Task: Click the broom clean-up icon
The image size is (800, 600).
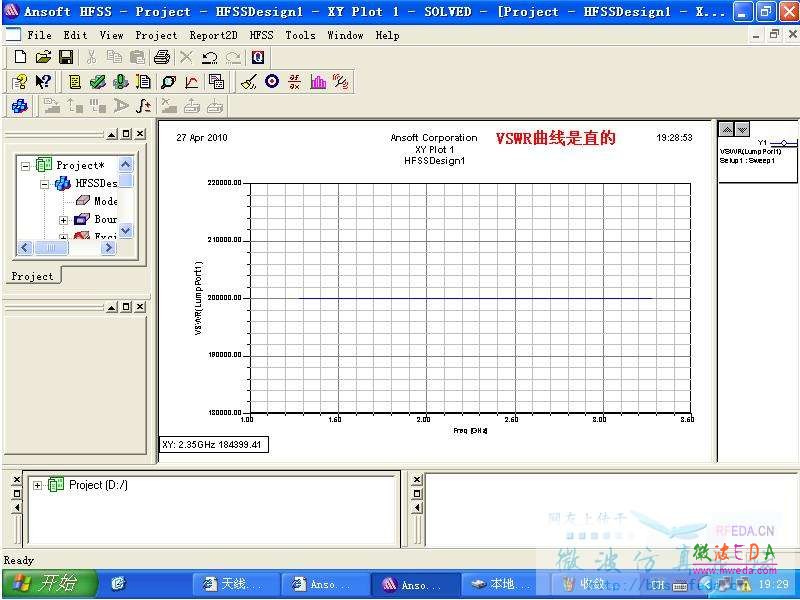Action: pos(248,82)
